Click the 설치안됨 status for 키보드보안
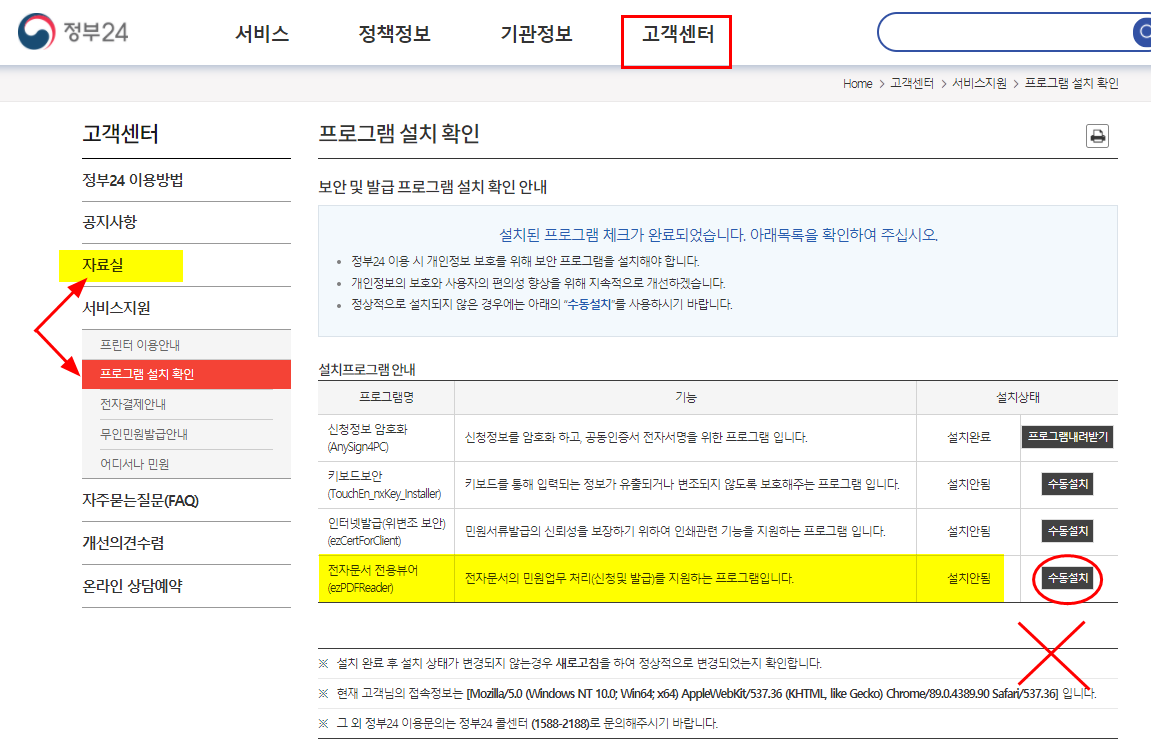Image resolution: width=1151 pixels, height=752 pixels. click(x=969, y=485)
